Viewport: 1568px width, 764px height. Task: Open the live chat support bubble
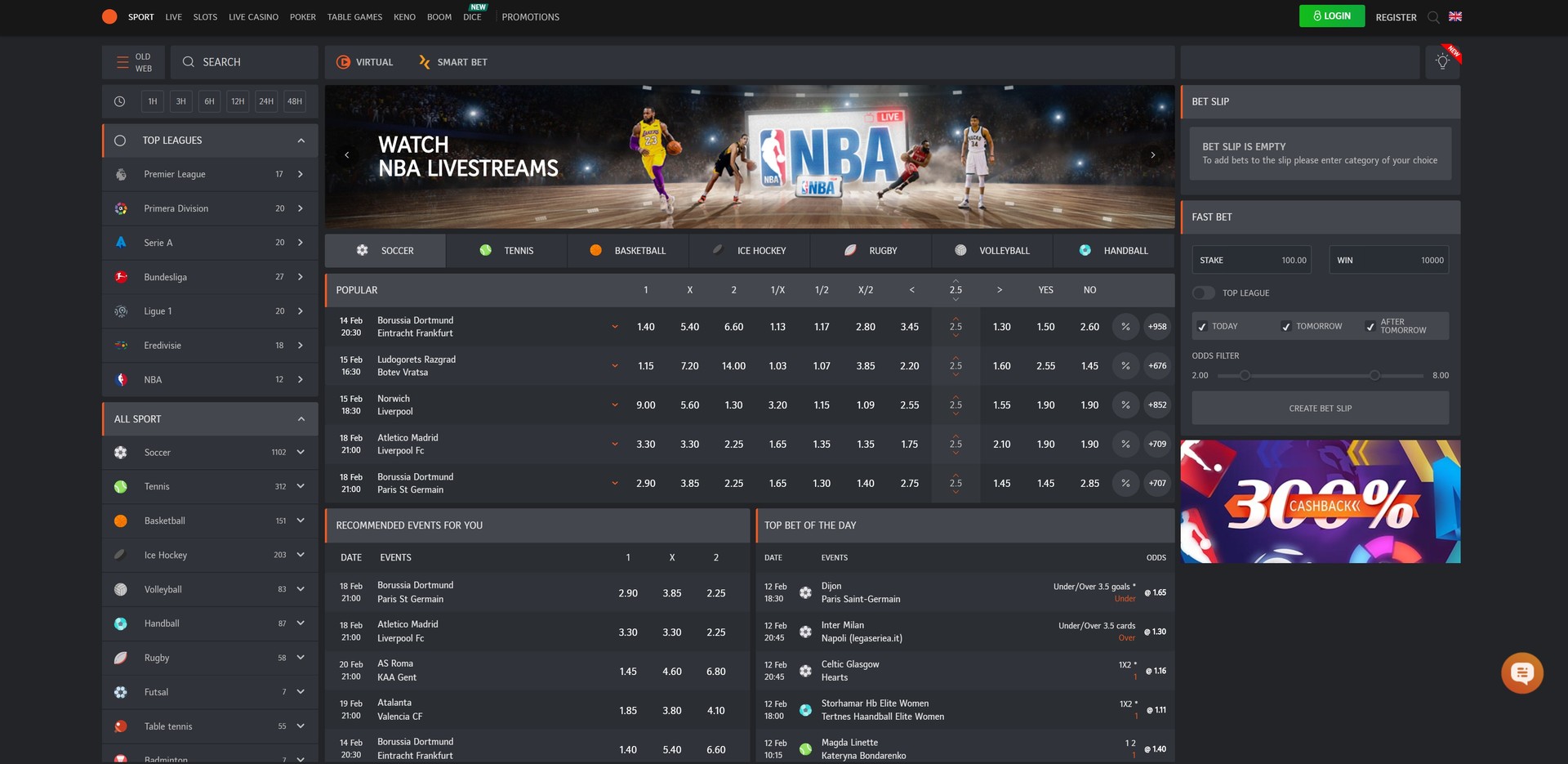point(1522,672)
